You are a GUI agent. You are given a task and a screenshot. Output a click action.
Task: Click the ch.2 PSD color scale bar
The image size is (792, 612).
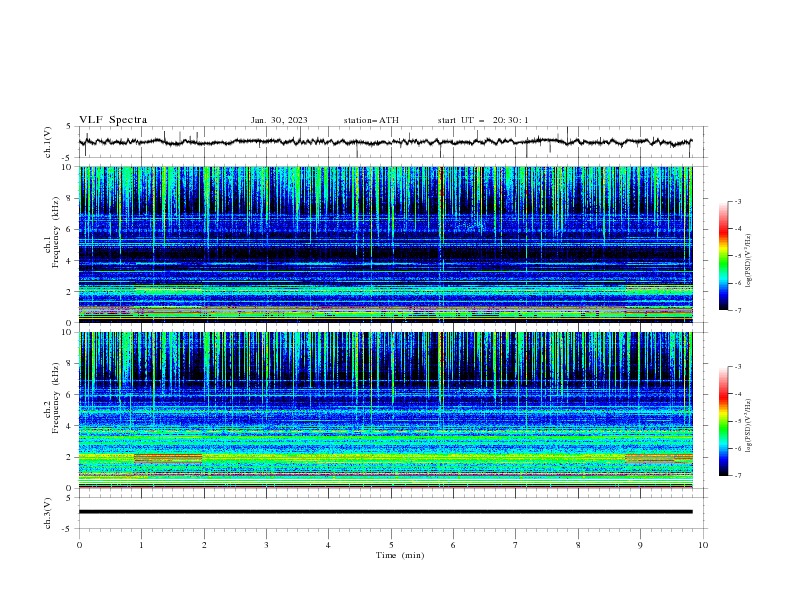(x=723, y=421)
